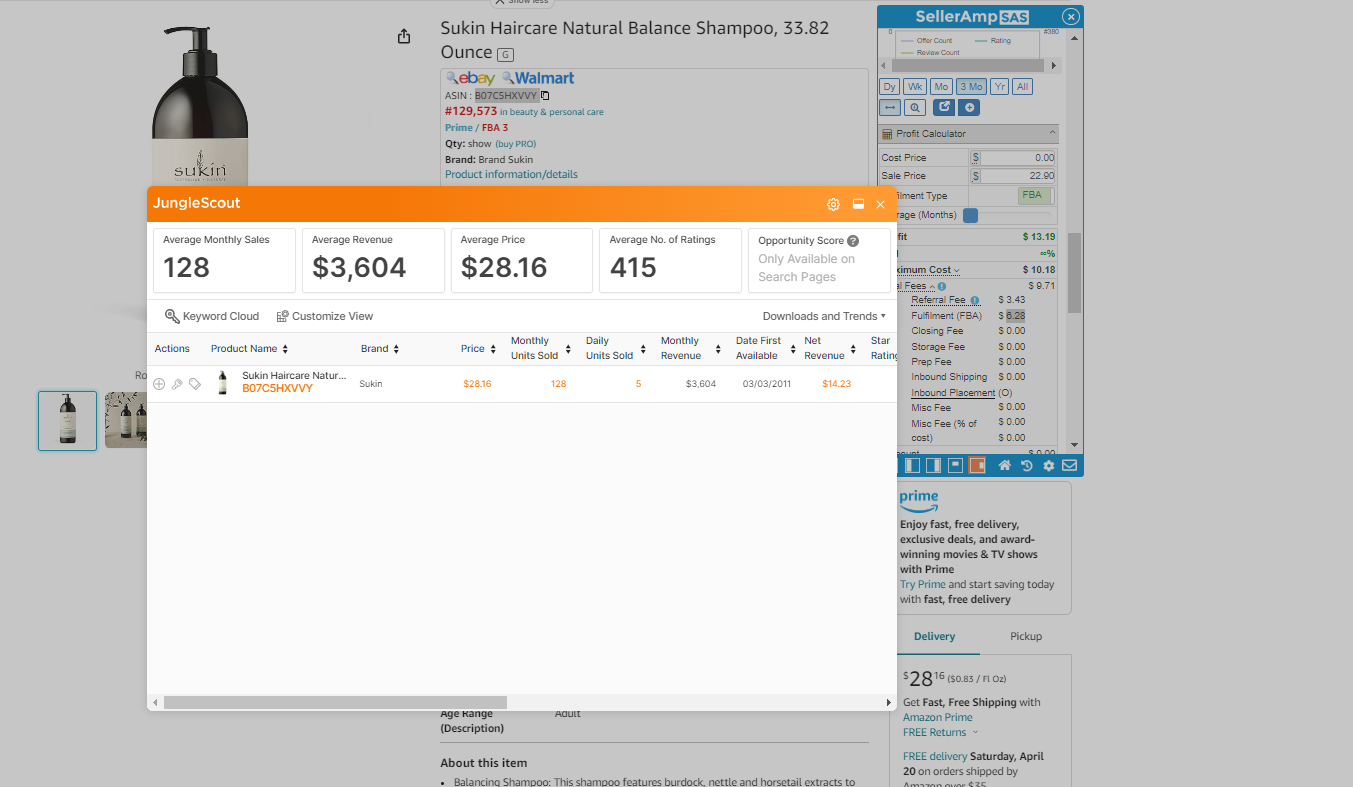Click the SellerAmp envelope mail icon
The width and height of the screenshot is (1353, 787).
pos(1070,466)
